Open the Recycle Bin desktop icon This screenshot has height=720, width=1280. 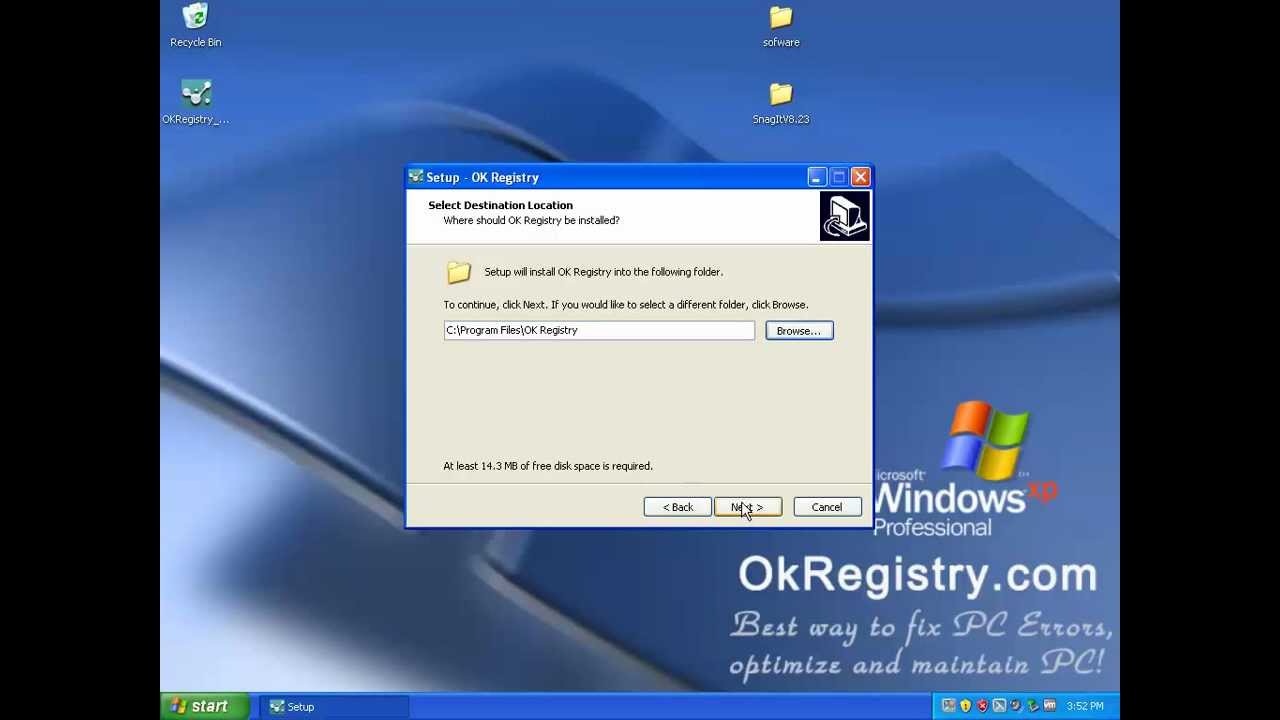(x=196, y=26)
